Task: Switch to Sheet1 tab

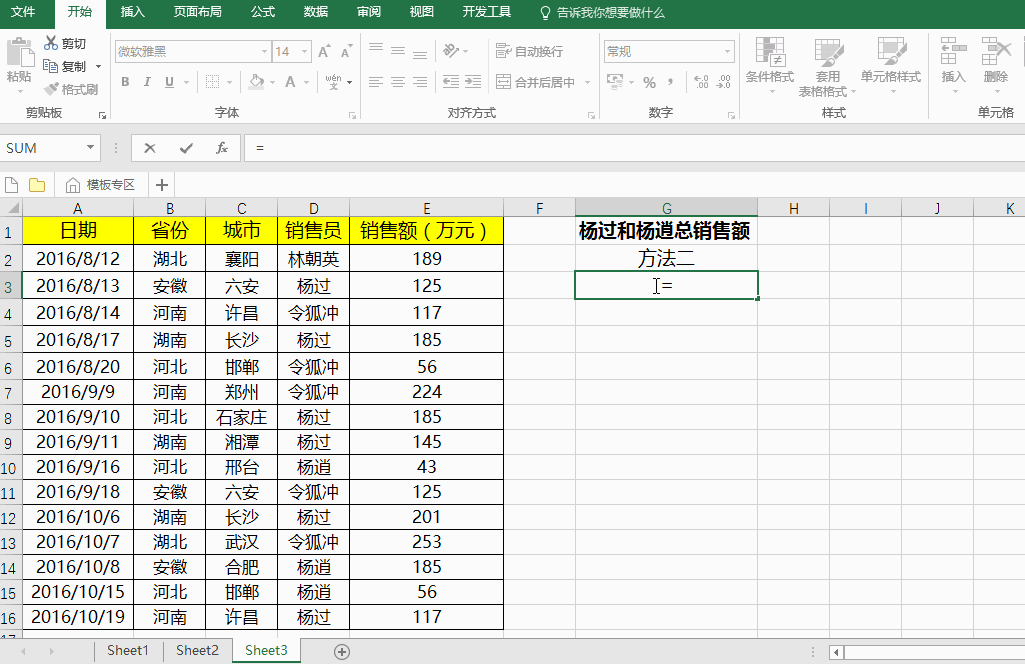Action: (127, 650)
